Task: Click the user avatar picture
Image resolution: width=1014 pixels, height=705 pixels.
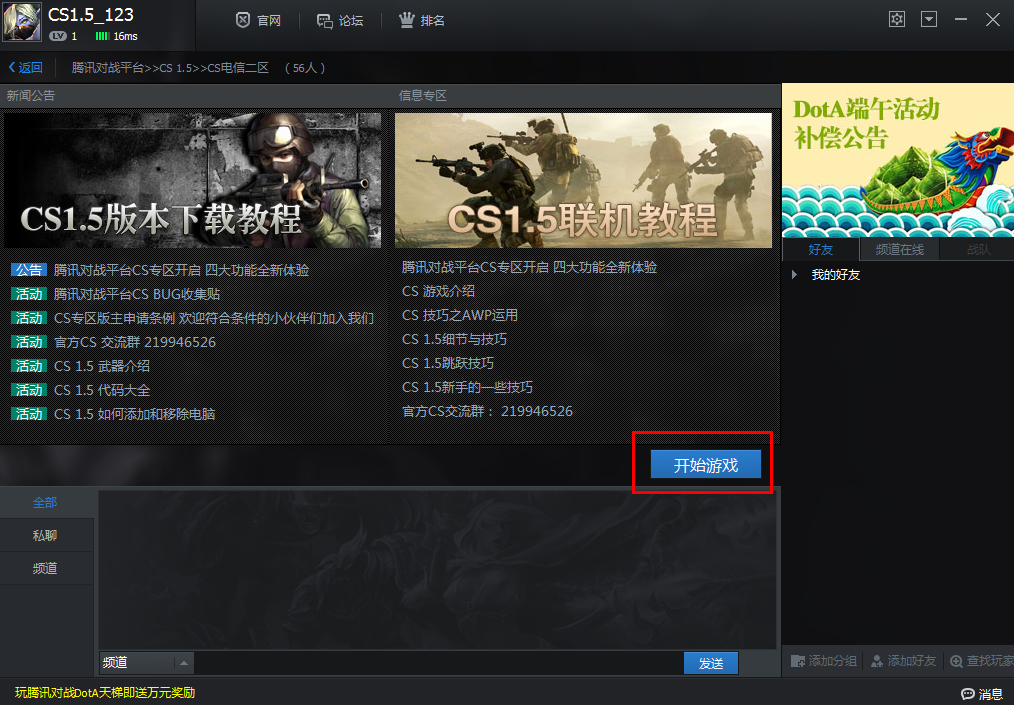Action: [x=21, y=21]
